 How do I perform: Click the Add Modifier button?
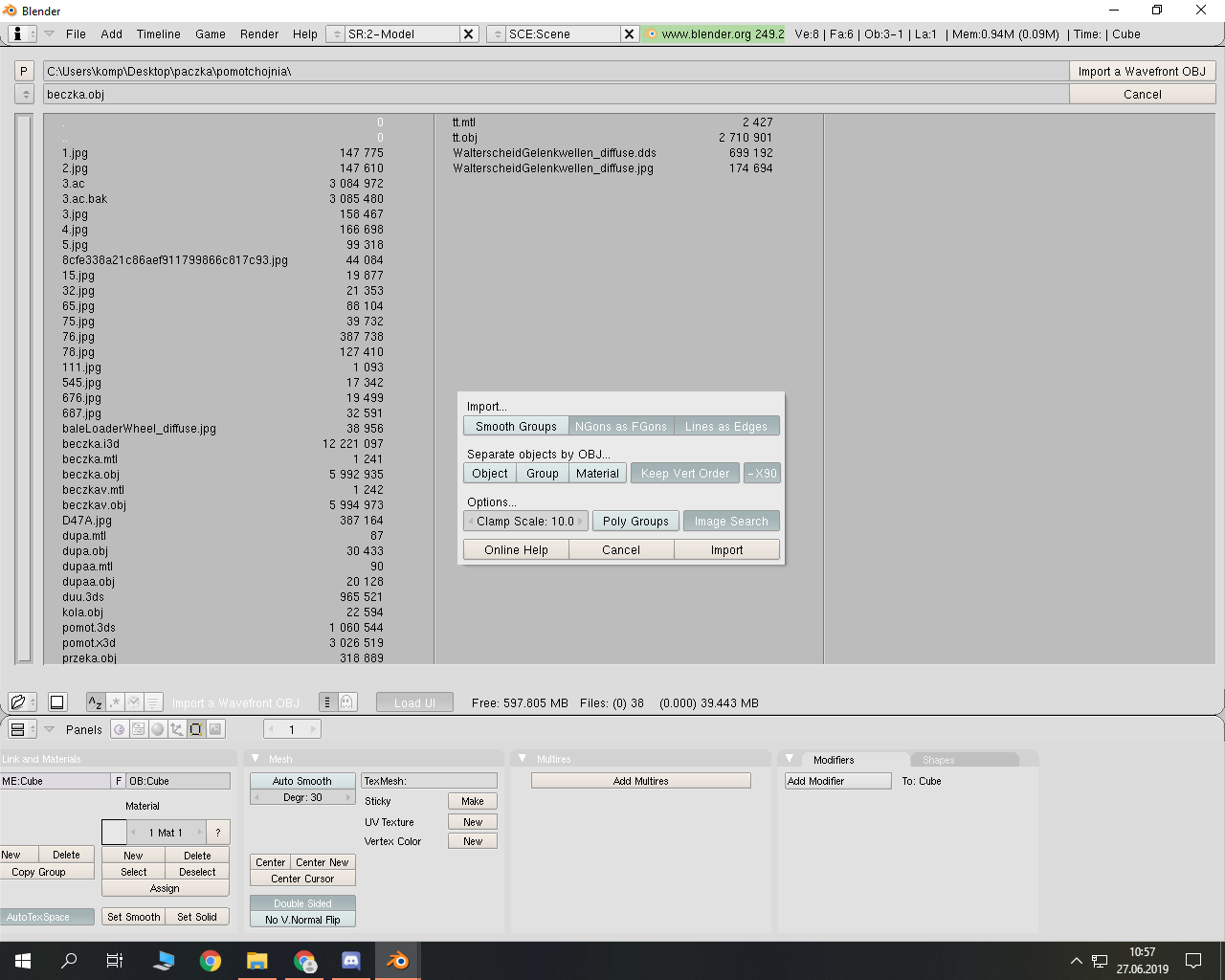click(838, 781)
